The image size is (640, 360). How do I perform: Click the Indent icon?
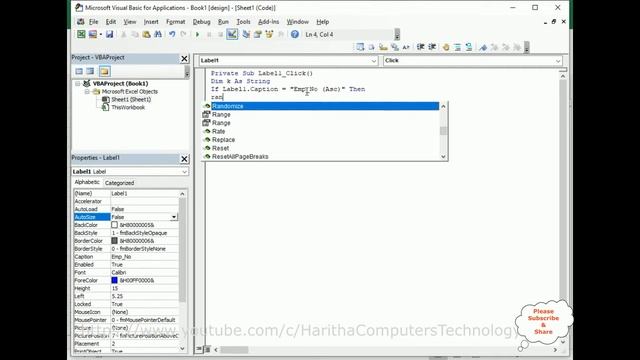(x=420, y=47)
